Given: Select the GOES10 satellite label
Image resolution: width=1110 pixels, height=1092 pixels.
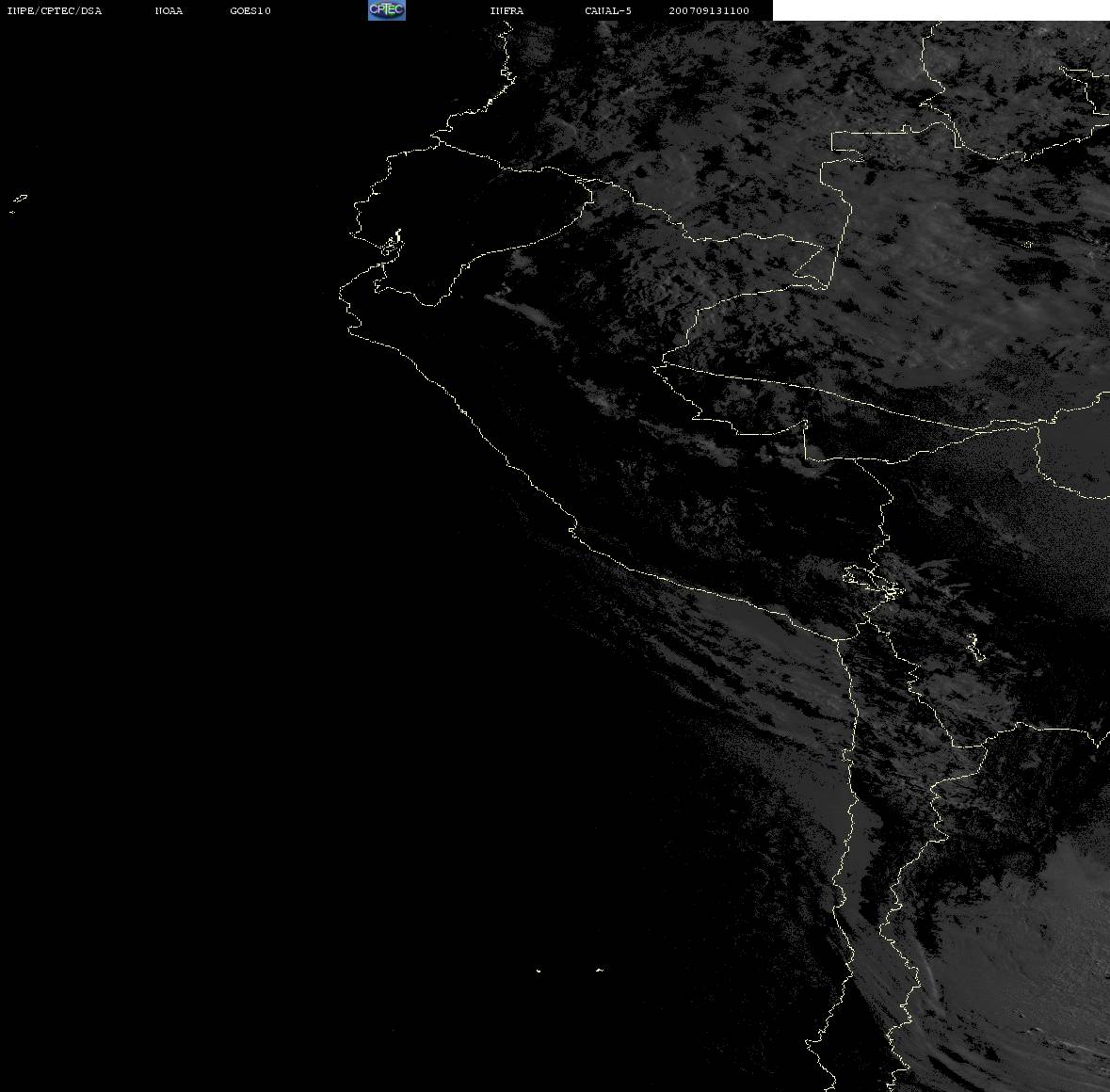Looking at the screenshot, I should pyautogui.click(x=250, y=10).
